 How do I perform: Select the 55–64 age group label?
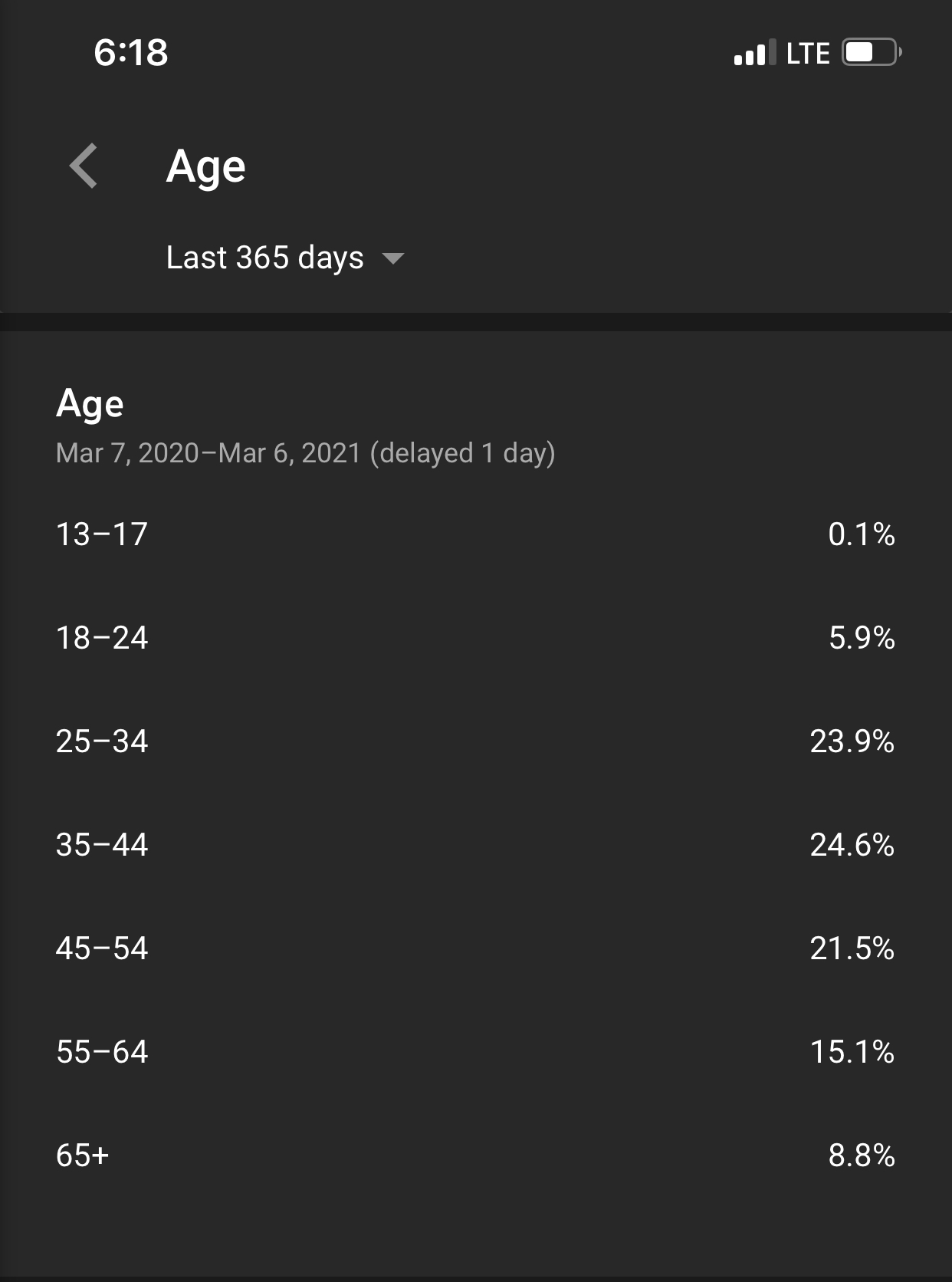102,1051
